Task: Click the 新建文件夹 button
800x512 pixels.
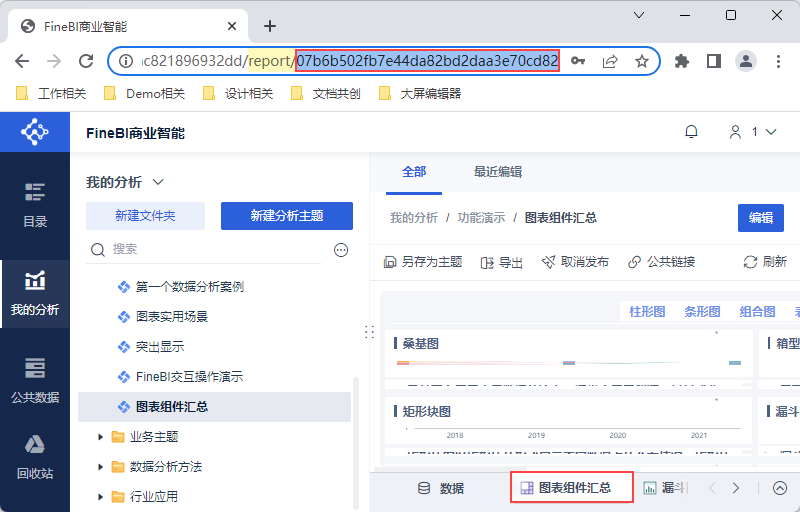Action: (x=145, y=216)
